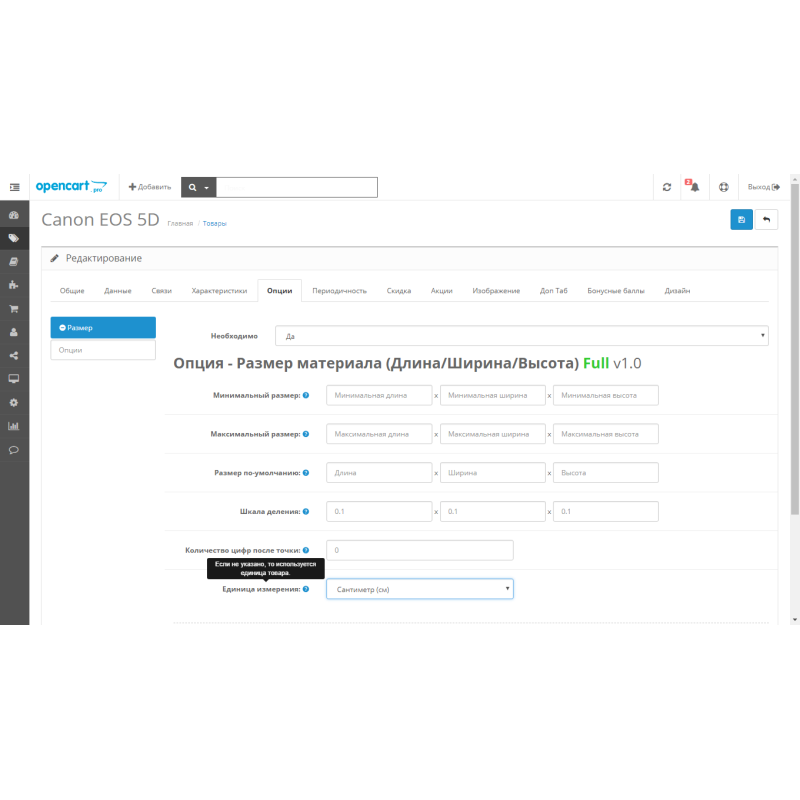Switch to the Характеристики tab
Screen dimensions: 800x800
(219, 291)
